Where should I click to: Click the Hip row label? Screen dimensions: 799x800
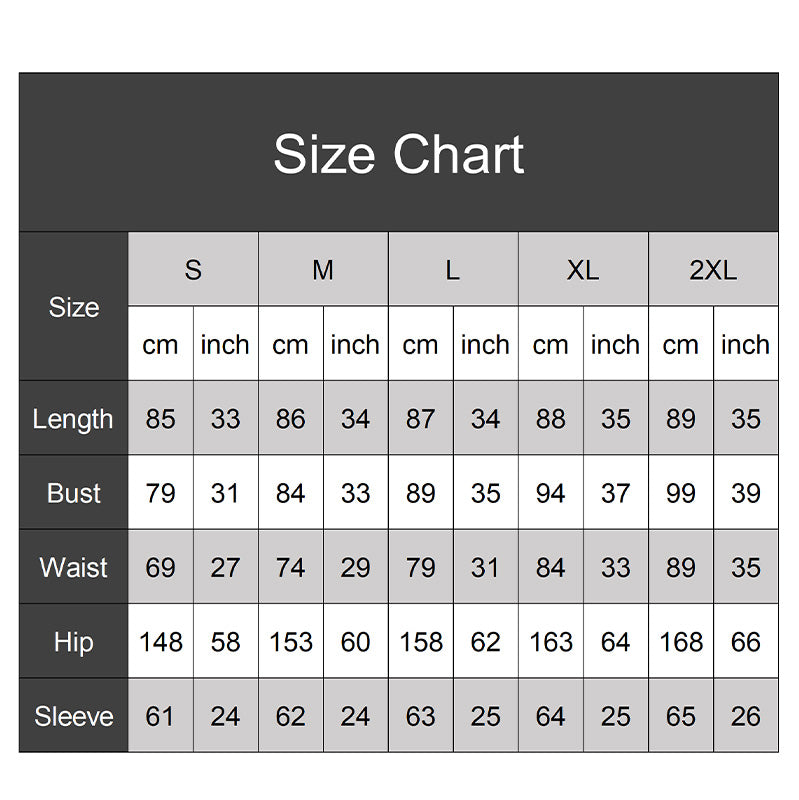[73, 641]
